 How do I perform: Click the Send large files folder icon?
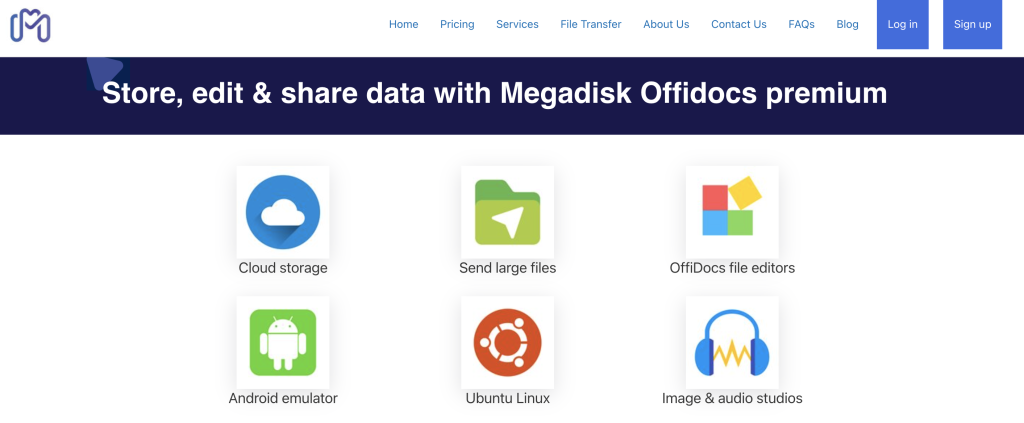tap(507, 212)
